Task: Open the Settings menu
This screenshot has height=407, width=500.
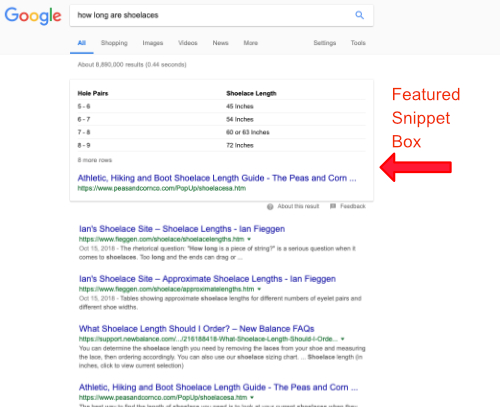Action: pos(325,43)
